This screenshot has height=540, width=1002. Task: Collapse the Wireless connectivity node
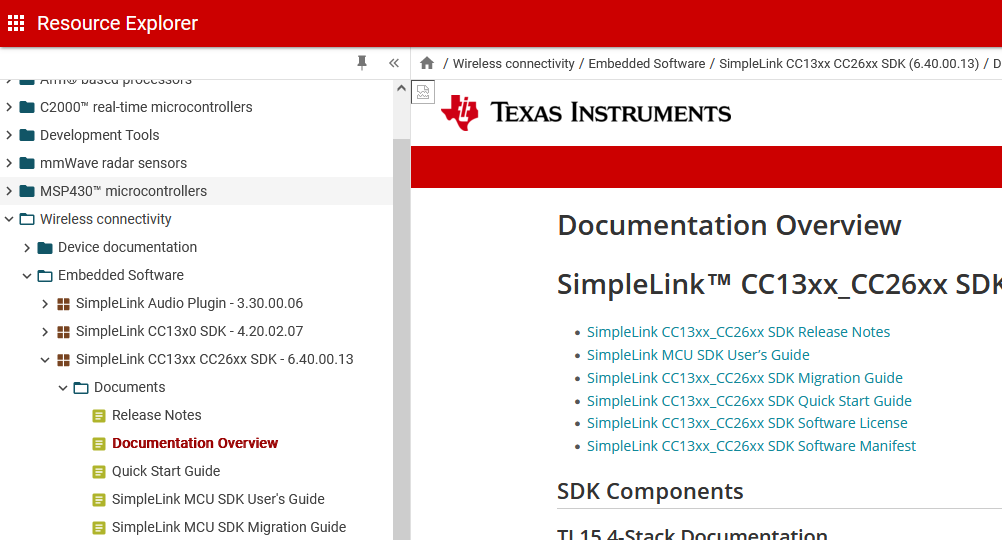tap(9, 219)
